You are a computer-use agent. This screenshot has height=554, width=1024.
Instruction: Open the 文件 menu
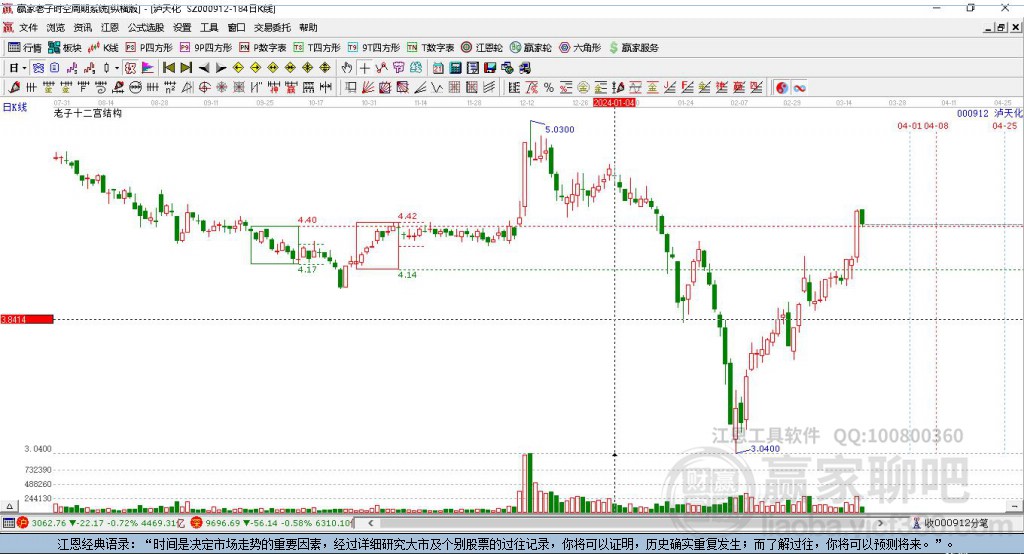click(x=28, y=27)
